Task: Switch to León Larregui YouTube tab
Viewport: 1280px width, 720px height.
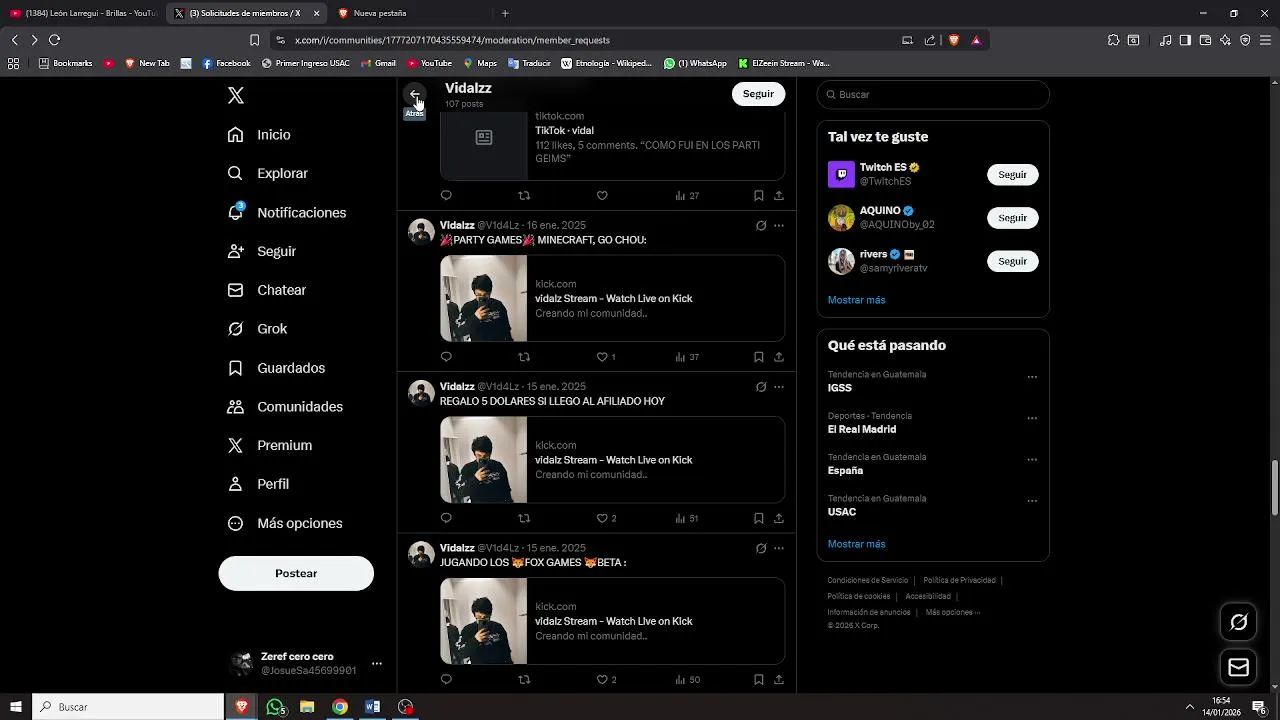Action: click(84, 13)
